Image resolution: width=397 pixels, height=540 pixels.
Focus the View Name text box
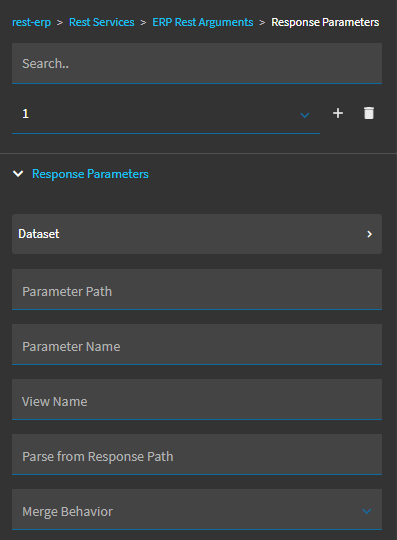pyautogui.click(x=197, y=399)
